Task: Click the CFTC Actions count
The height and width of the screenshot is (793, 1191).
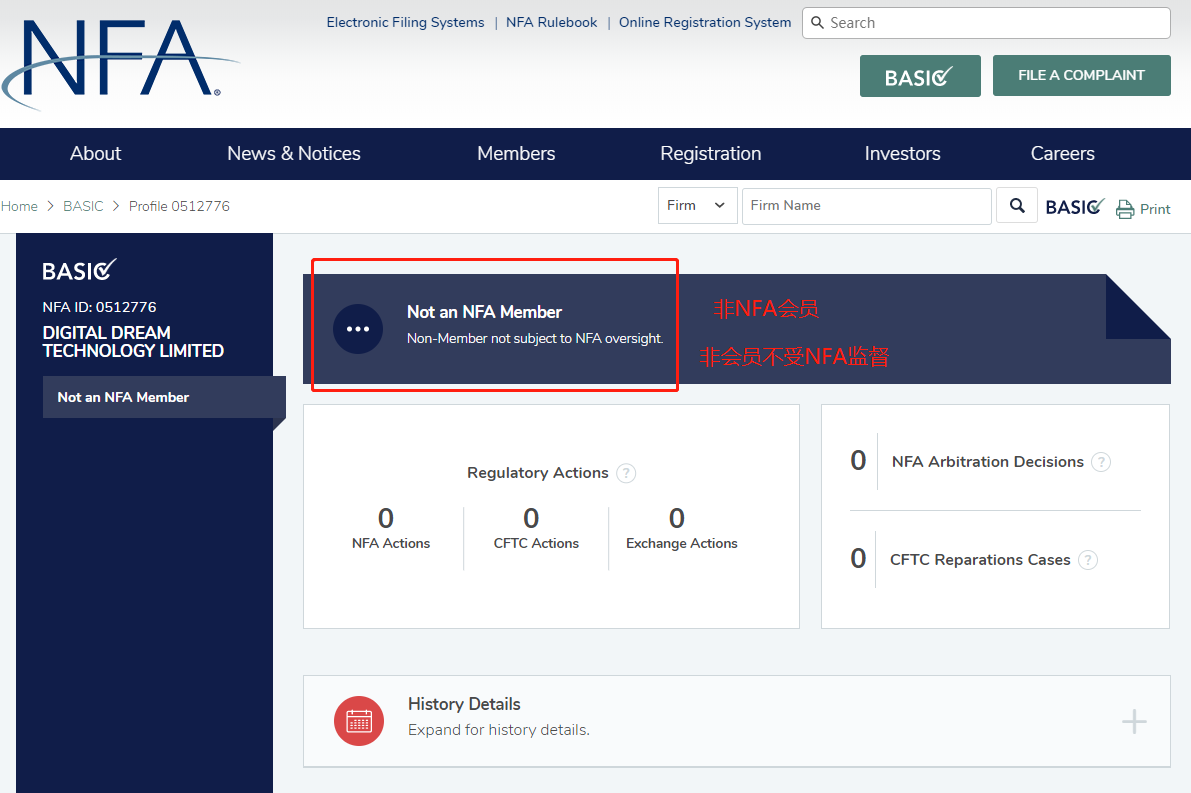Action: (531, 519)
